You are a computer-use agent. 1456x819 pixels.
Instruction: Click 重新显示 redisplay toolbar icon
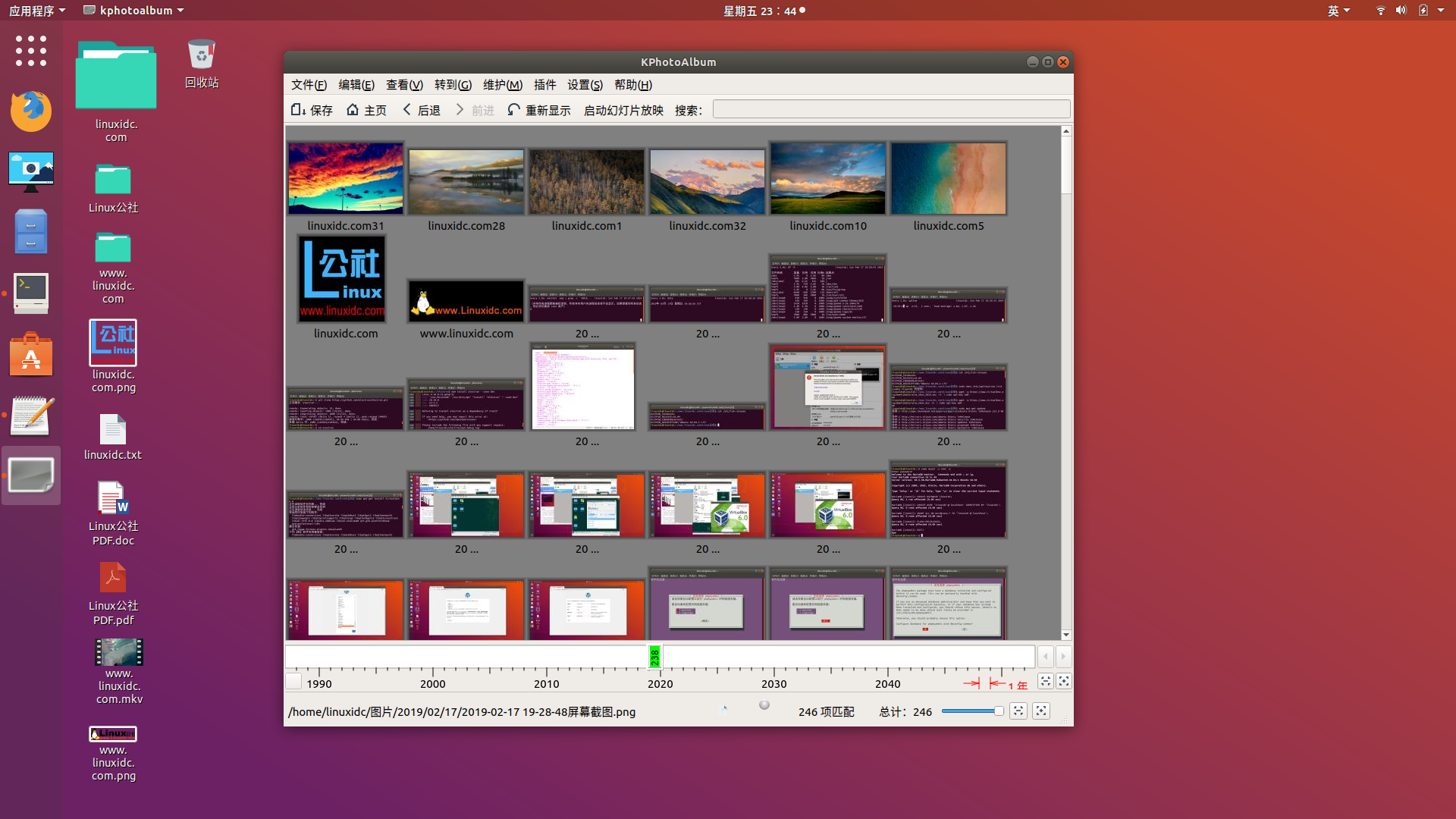coord(538,110)
